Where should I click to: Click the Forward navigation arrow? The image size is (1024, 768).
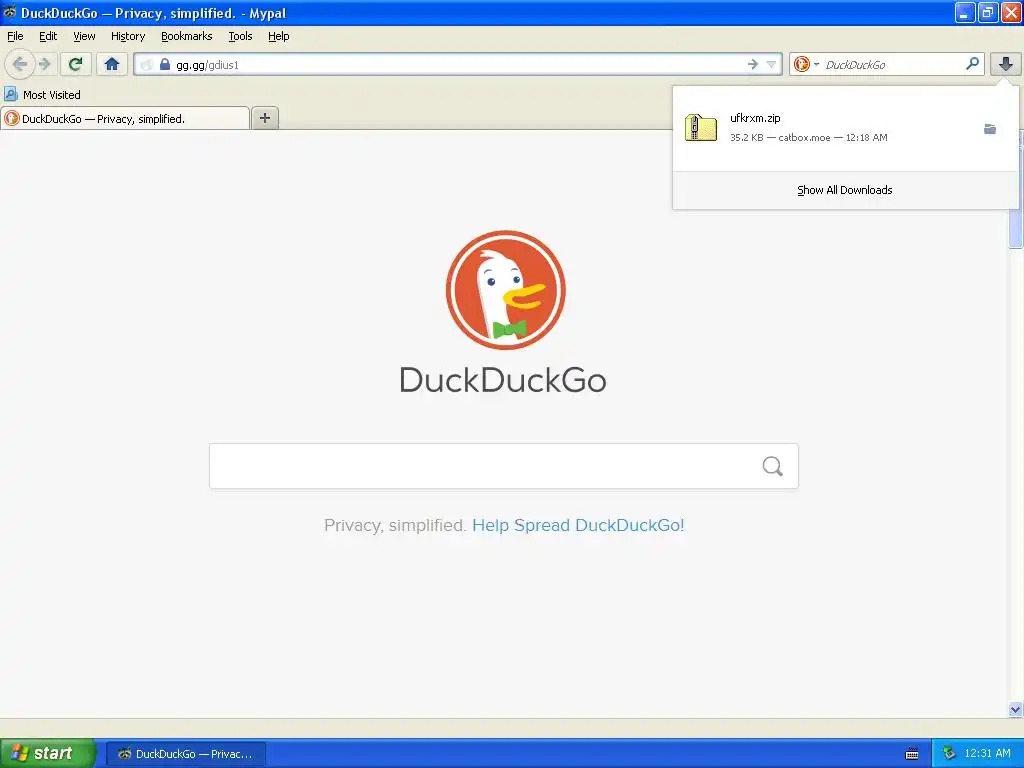(44, 64)
